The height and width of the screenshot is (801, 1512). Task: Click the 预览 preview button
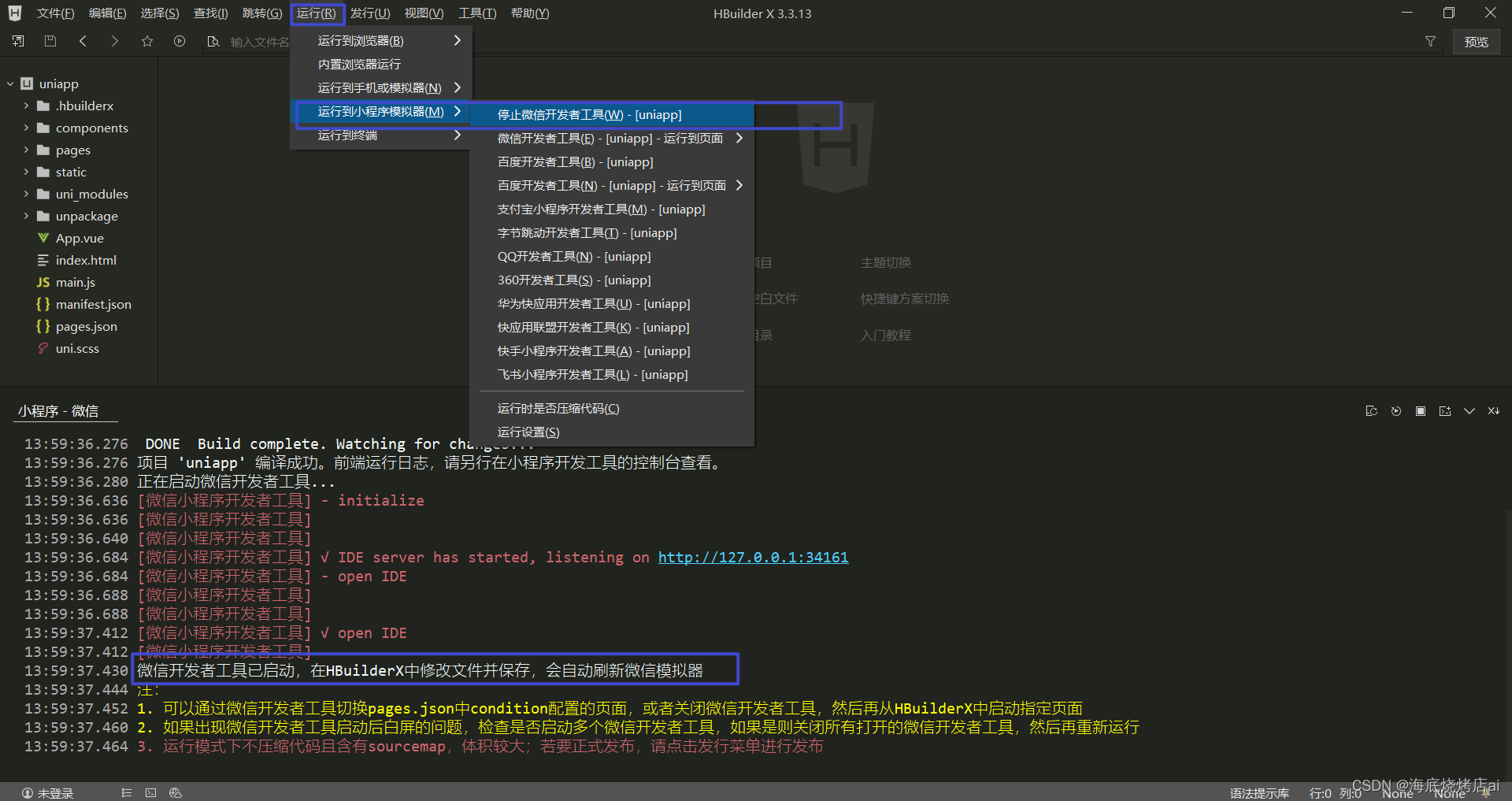1476,42
